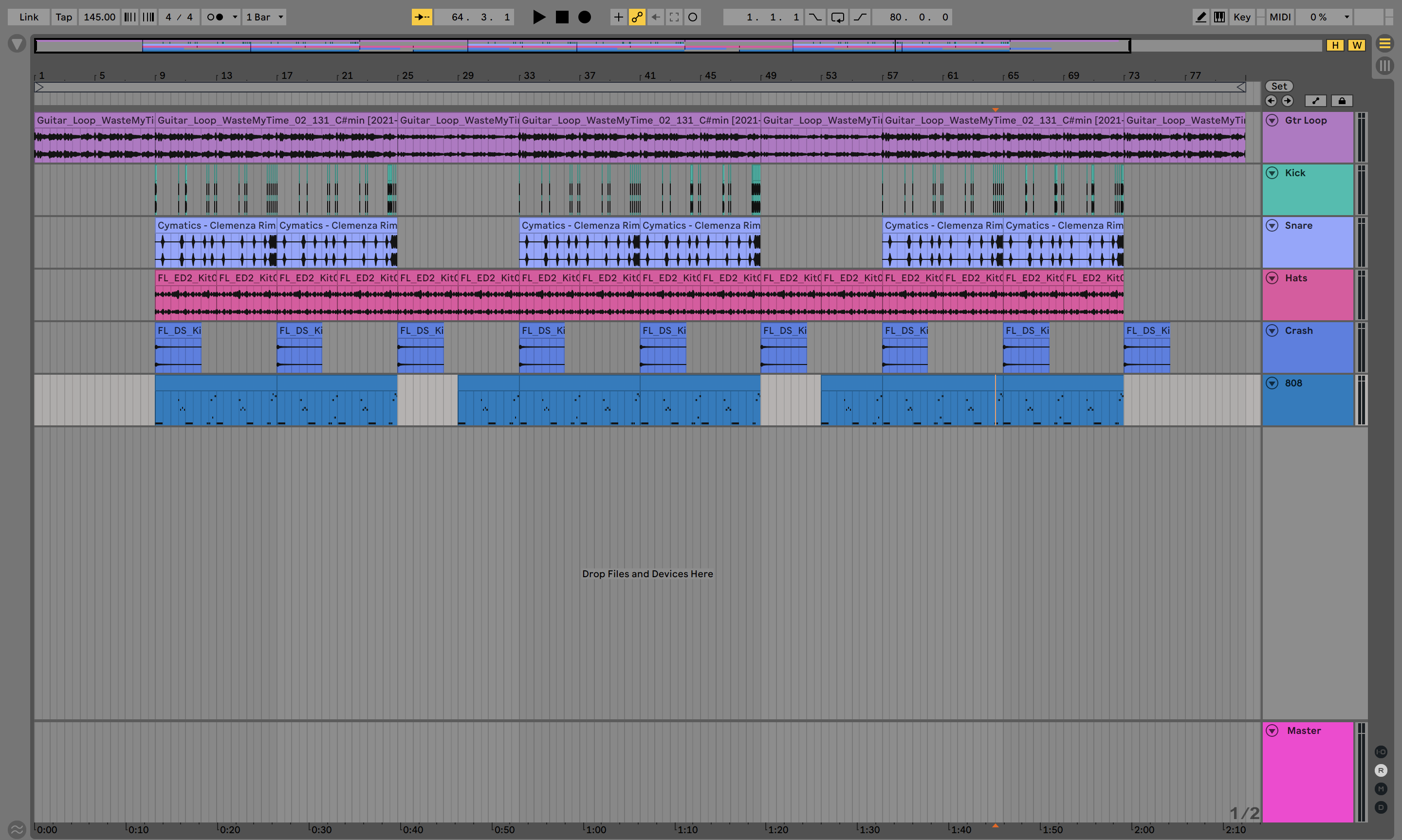Click the 4 / 4 time signature field
This screenshot has width=1402, height=840.
click(179, 17)
